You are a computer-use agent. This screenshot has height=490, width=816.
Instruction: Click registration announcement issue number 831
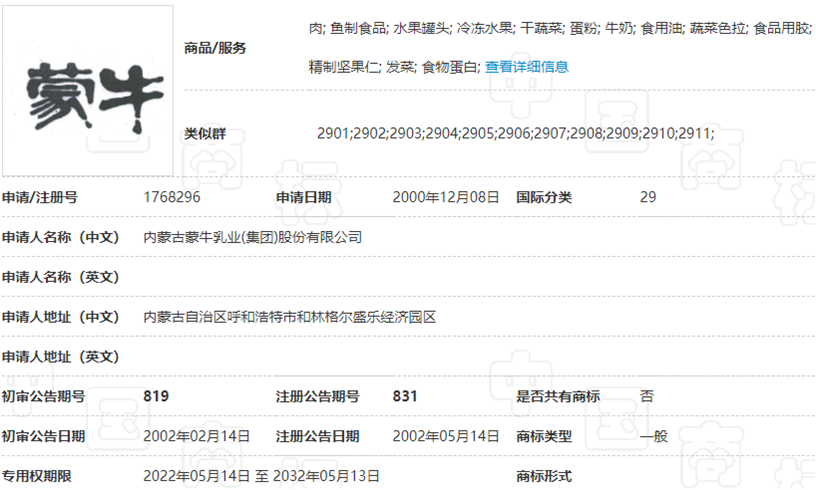406,396
